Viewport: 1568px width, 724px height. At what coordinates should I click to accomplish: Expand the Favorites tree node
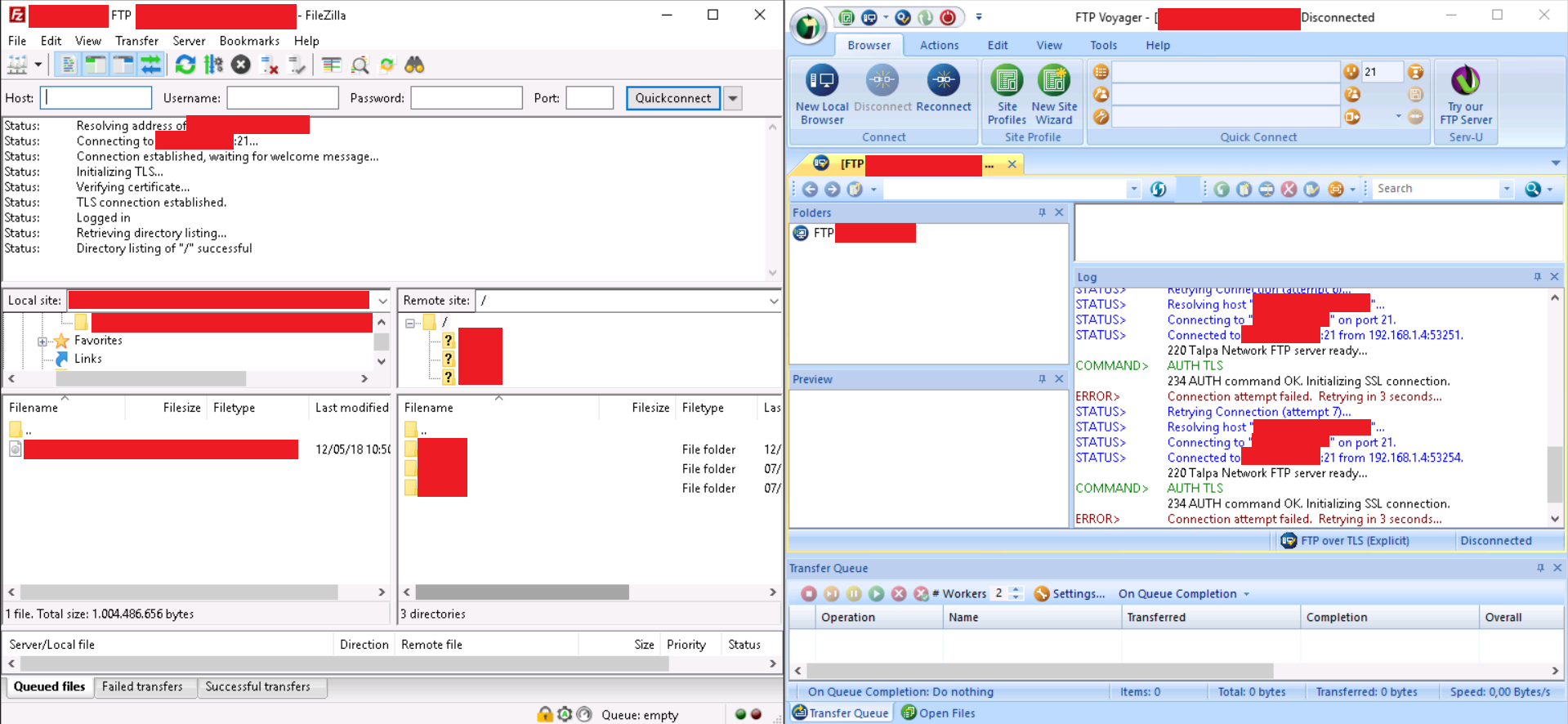click(x=42, y=342)
